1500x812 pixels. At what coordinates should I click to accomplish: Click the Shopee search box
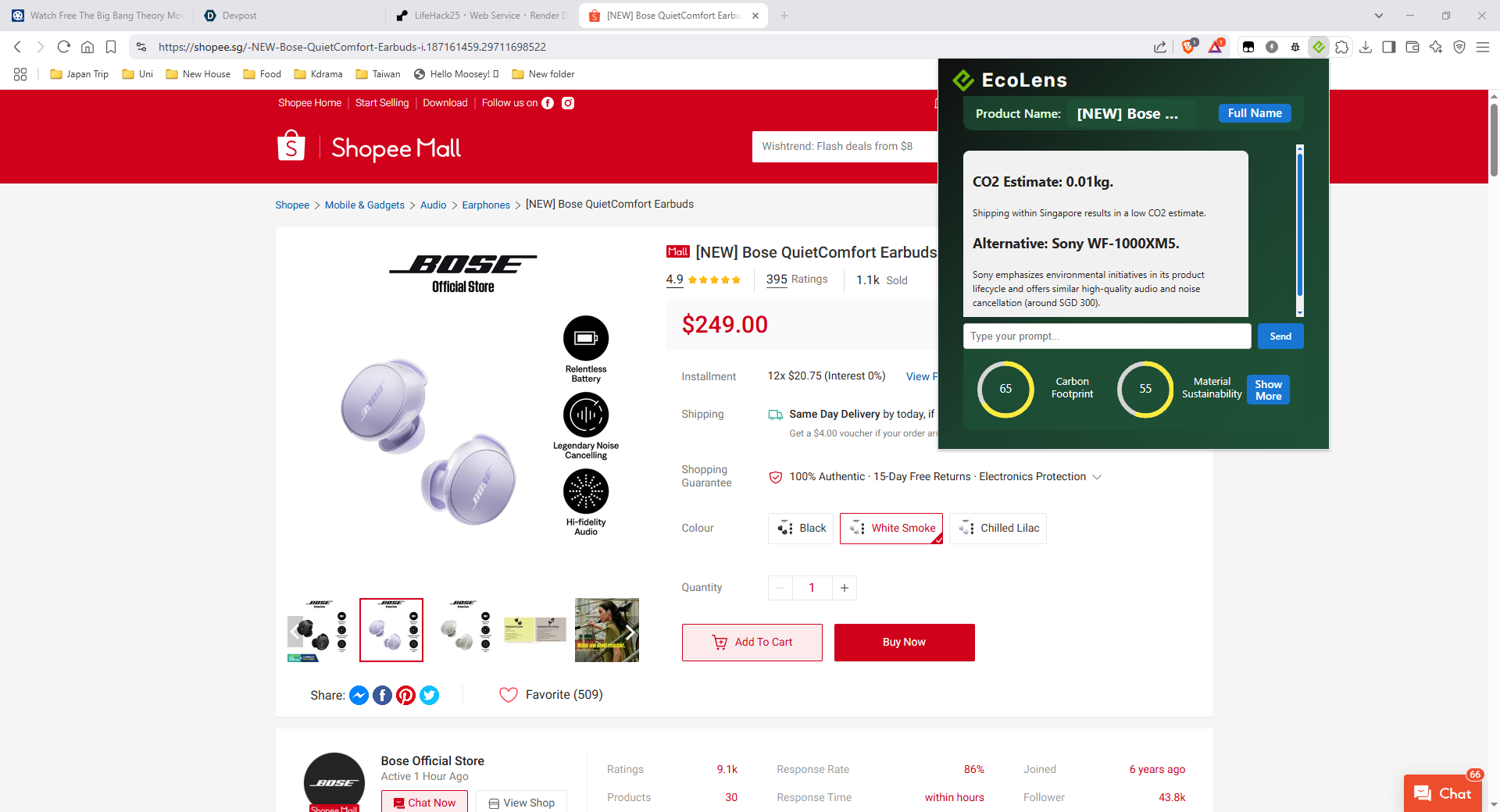(845, 147)
